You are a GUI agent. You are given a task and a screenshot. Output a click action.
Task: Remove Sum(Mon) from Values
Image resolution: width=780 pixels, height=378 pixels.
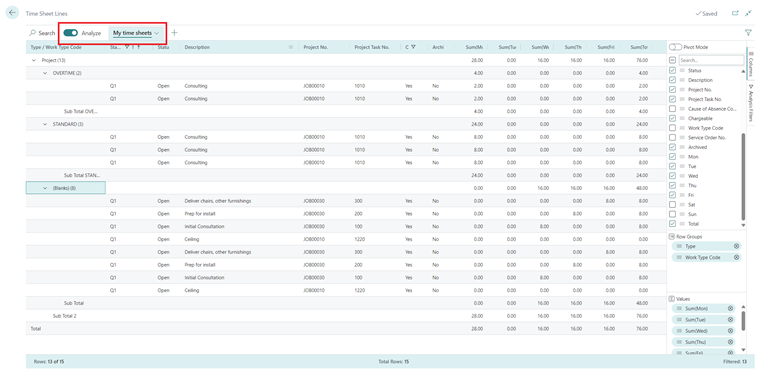pyautogui.click(x=730, y=308)
